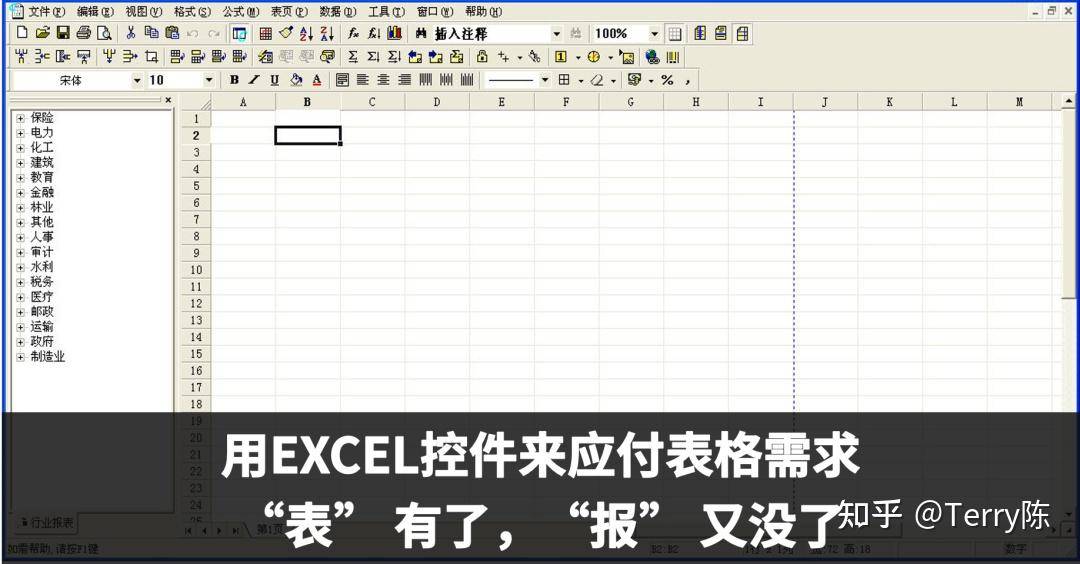Click the barcode icon
Image resolution: width=1080 pixels, height=564 pixels.
pos(673,57)
